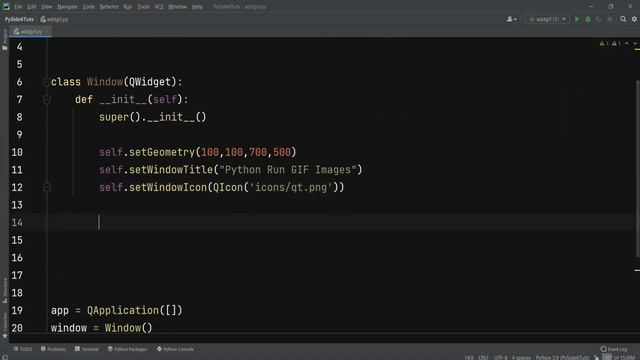Click Run with Coverage icon
The height and width of the screenshot is (360, 640).
[x=599, y=19]
